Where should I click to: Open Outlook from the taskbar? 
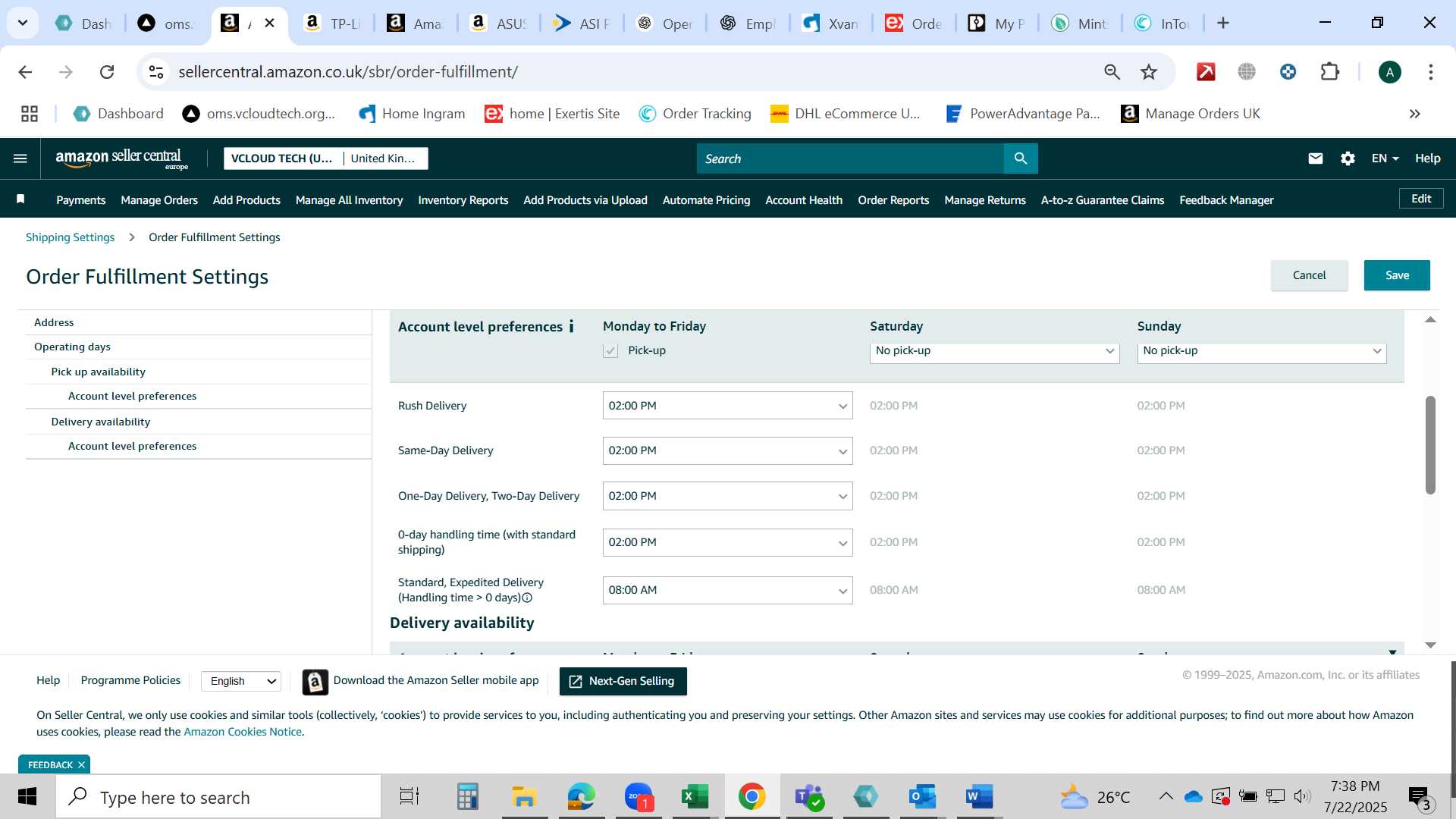(922, 797)
